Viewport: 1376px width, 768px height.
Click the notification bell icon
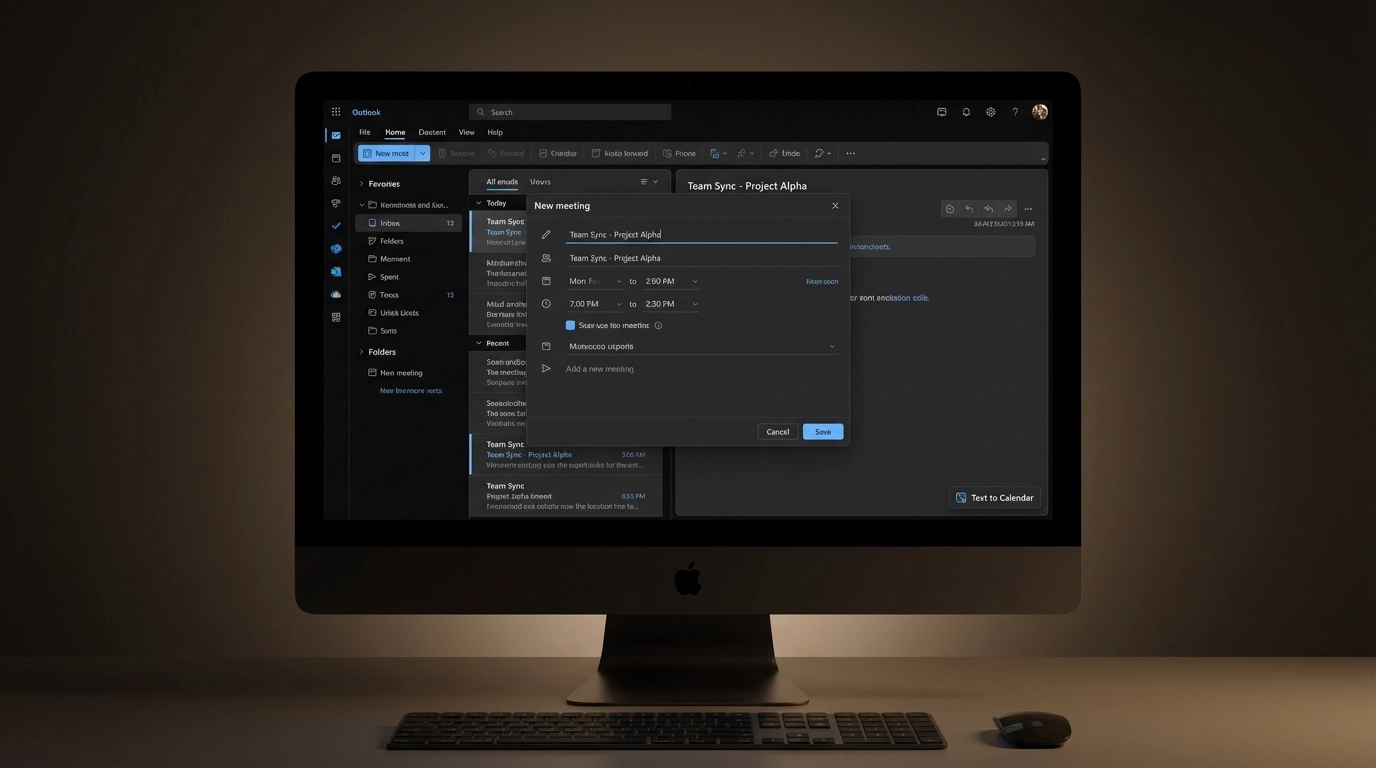pyautogui.click(x=966, y=112)
